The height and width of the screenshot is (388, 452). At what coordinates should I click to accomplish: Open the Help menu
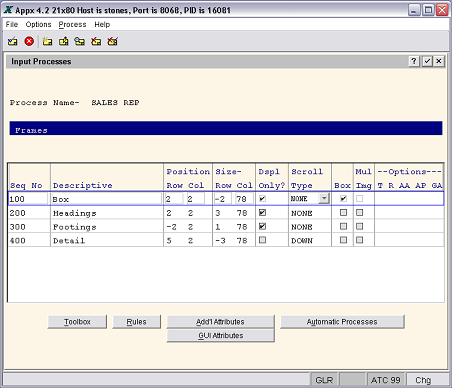102,24
